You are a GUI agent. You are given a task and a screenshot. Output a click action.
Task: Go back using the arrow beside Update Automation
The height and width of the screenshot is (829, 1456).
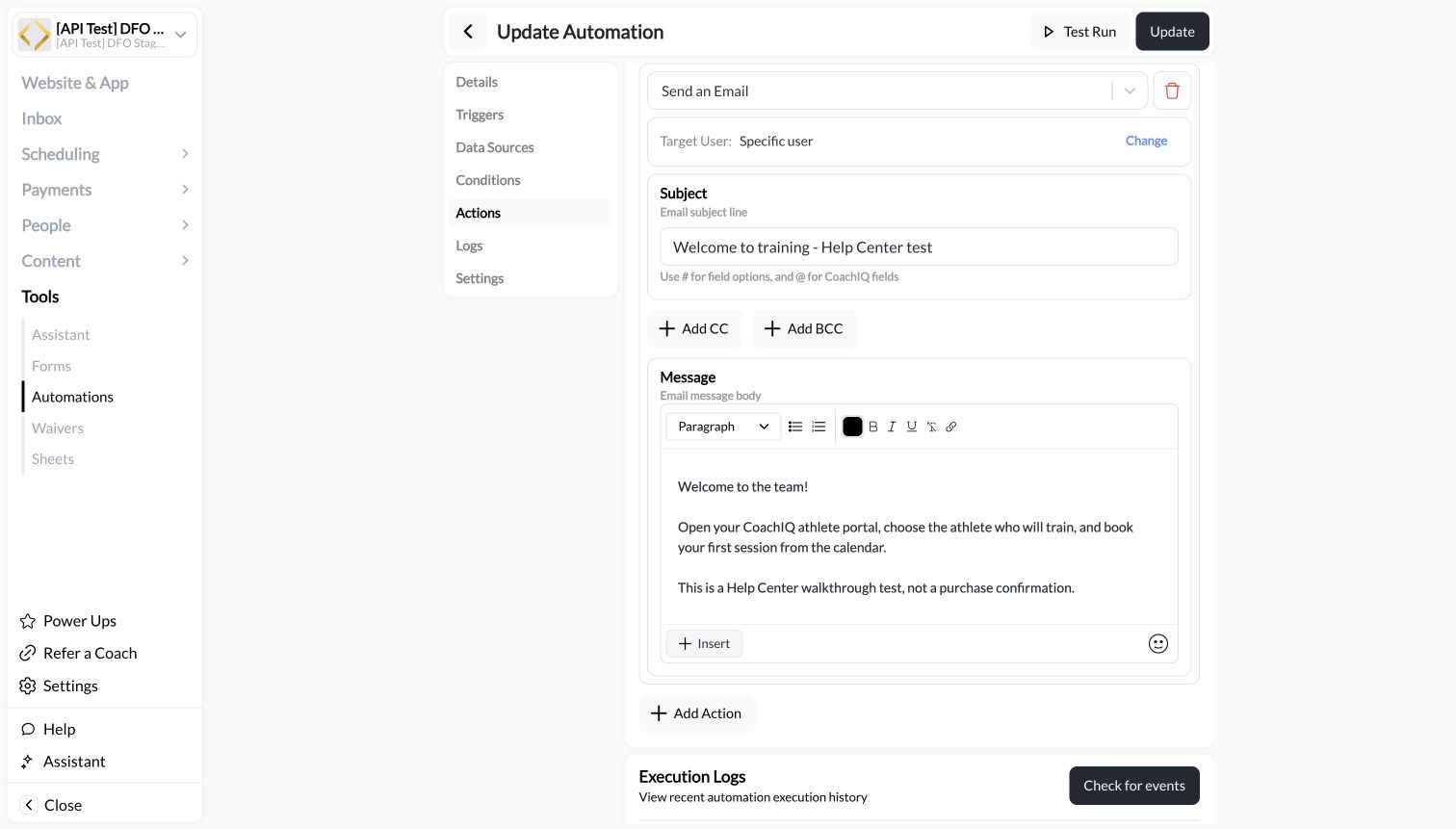pyautogui.click(x=468, y=32)
